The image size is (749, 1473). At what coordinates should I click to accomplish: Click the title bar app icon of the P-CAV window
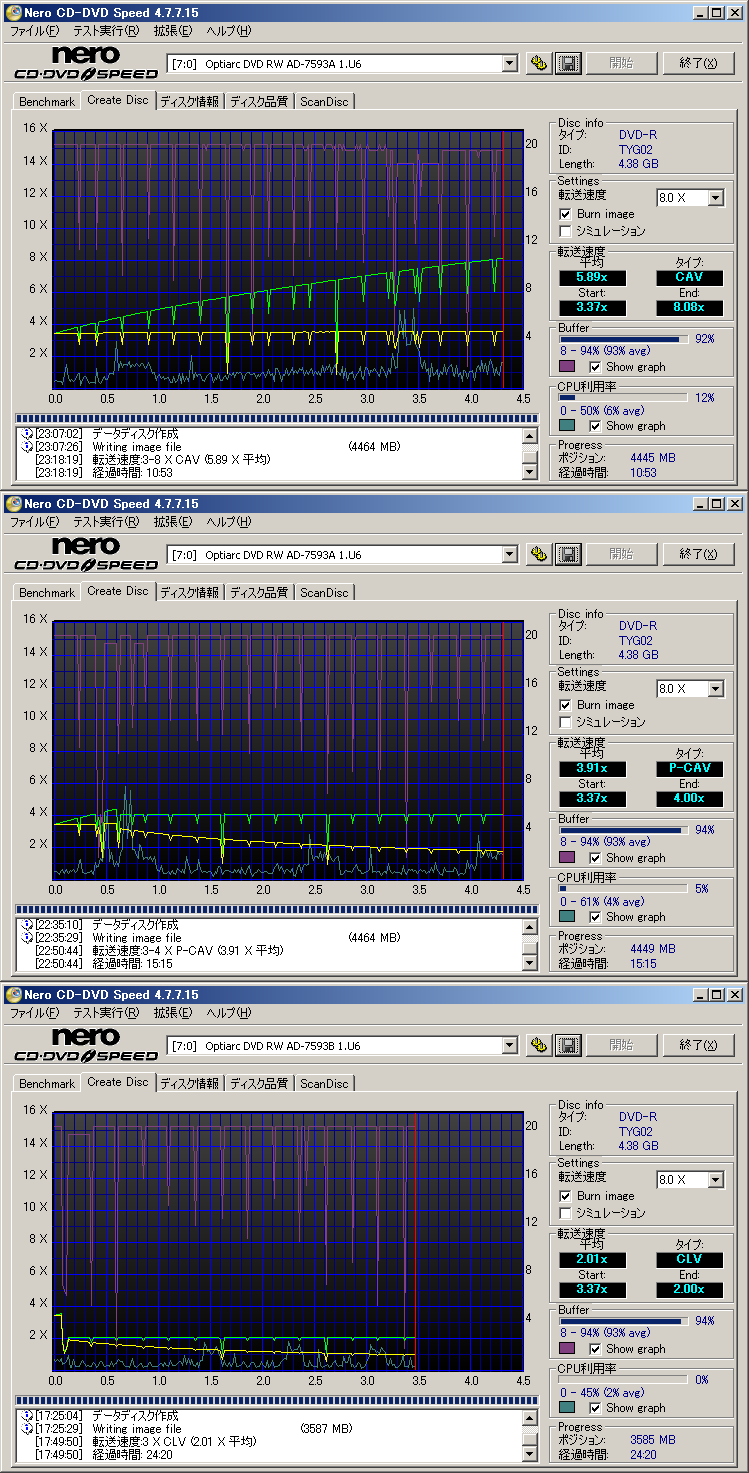pos(13,504)
